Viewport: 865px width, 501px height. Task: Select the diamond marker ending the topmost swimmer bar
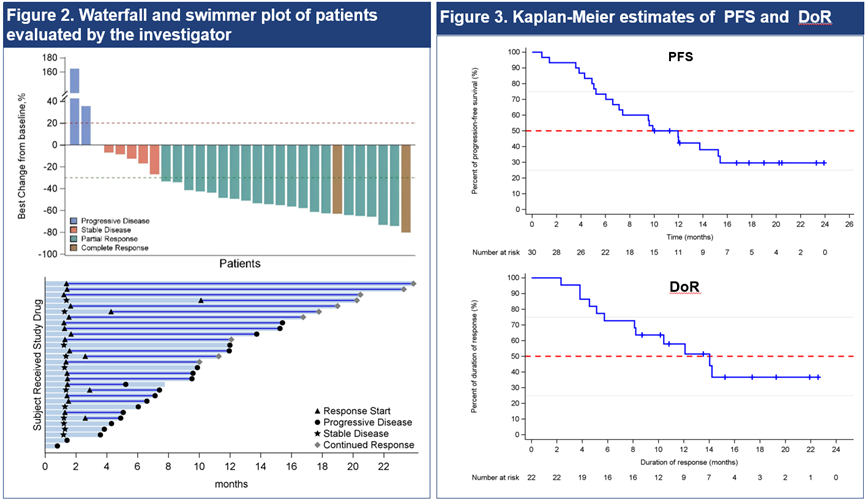point(414,284)
